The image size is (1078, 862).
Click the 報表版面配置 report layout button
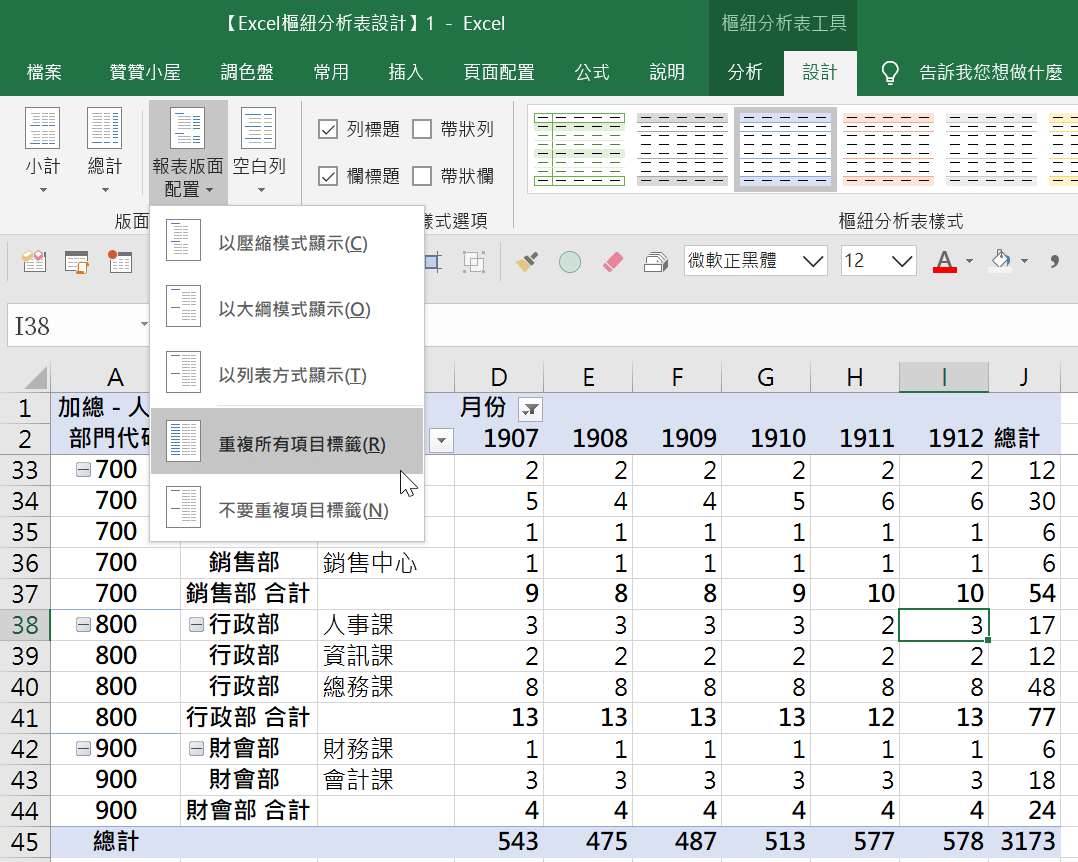pyautogui.click(x=188, y=152)
